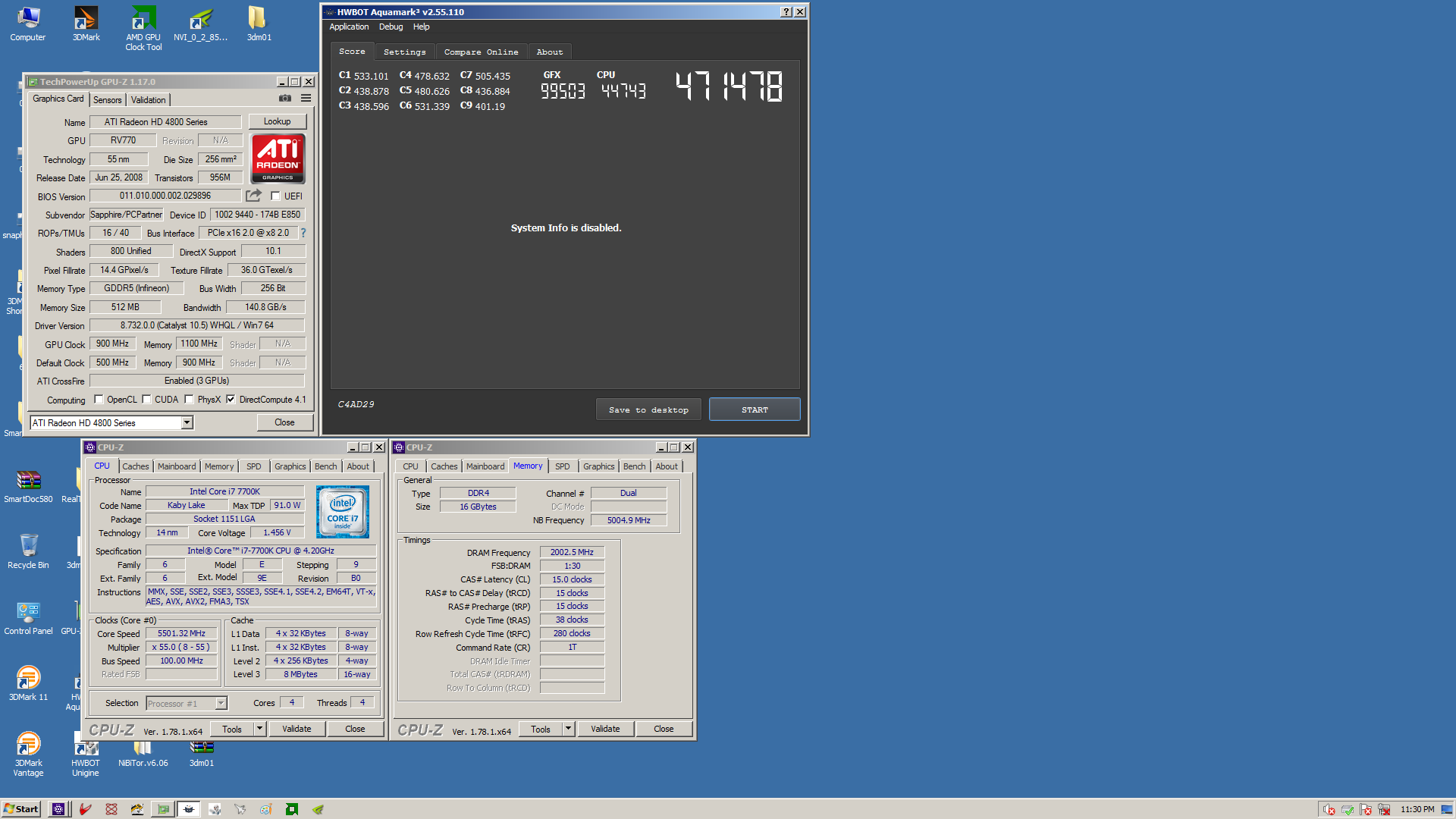Click the network disconnected tray icon
Viewport: 1456px width, 819px height.
1384,810
